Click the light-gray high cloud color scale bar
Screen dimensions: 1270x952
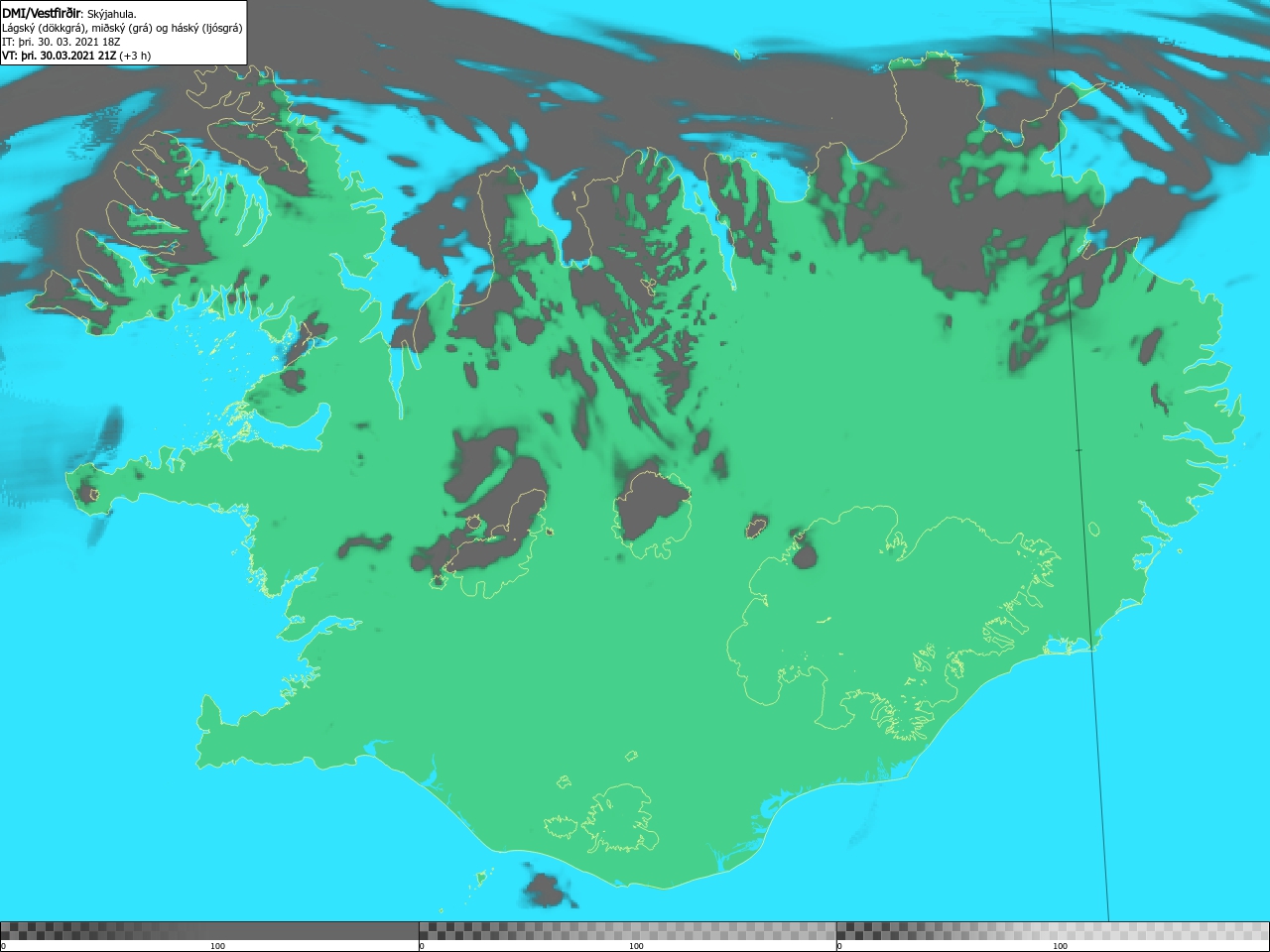(1053, 931)
